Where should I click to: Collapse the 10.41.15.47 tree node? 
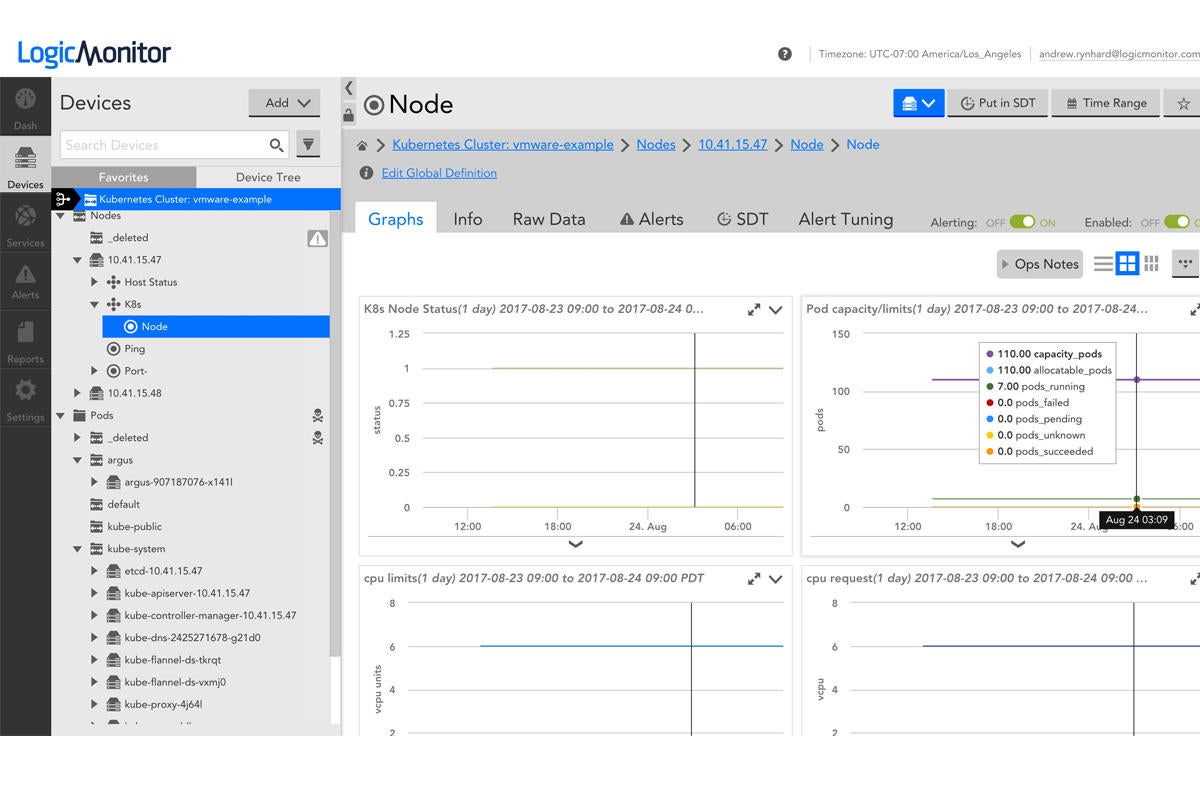79,260
